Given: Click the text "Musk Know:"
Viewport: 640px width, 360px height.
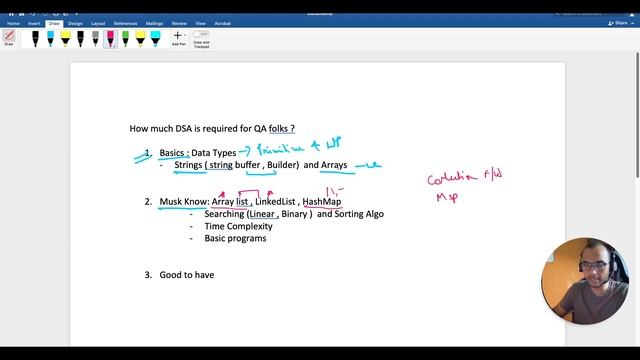Looking at the screenshot, I should point(184,202).
